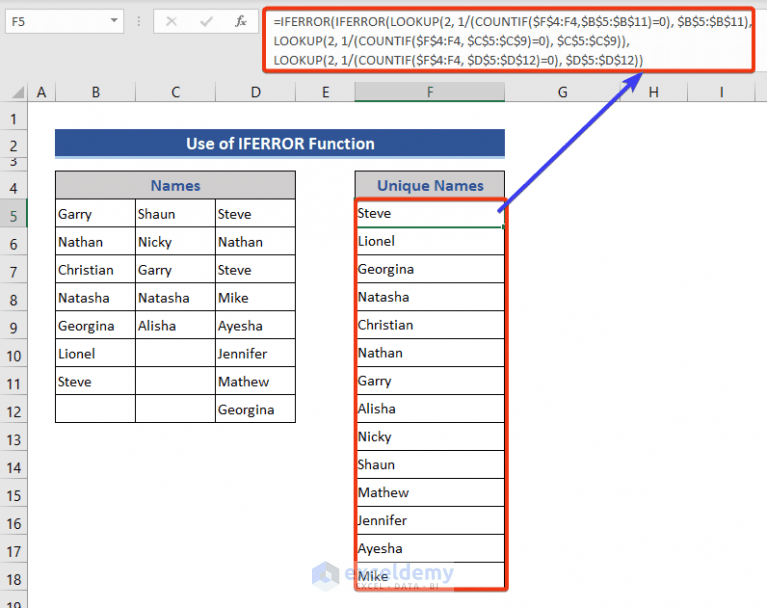Select cell F5 containing Steve
Viewport: 767px width, 608px height.
pyautogui.click(x=429, y=213)
